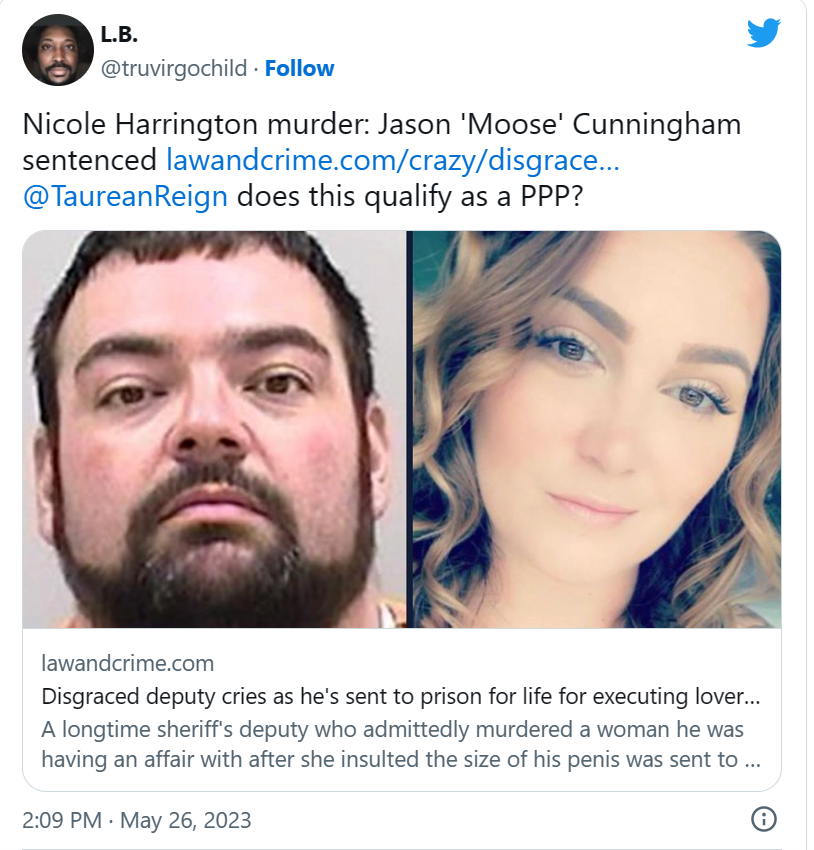The width and height of the screenshot is (814, 850).
Task: Click the 'Nicole Harrington murder' tweet text
Action: pos(196,124)
